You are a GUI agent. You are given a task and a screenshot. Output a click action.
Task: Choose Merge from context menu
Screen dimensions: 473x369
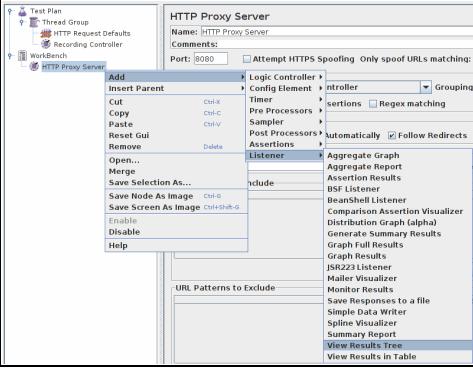tap(176, 171)
